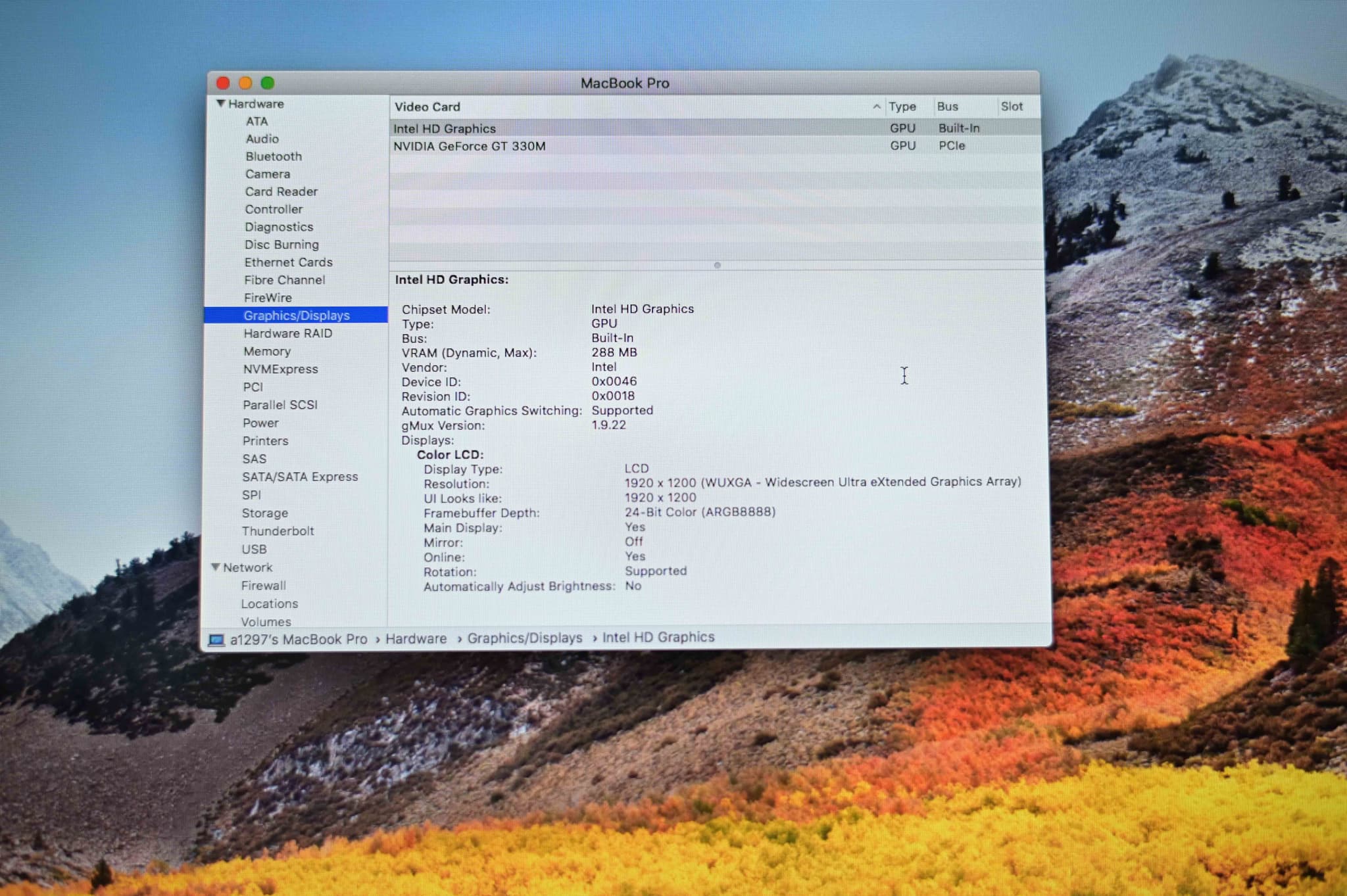Select the Intel HD Graphics table row
The image size is (1347, 896).
pos(715,128)
